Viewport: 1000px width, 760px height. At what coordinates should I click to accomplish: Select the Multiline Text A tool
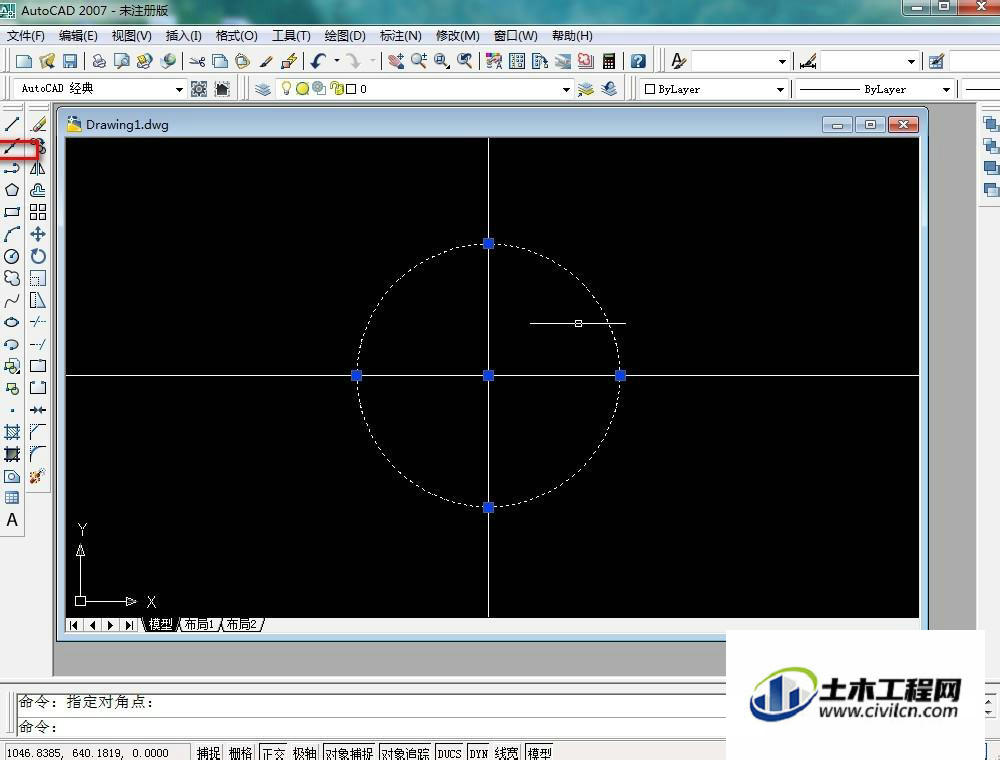[x=11, y=520]
